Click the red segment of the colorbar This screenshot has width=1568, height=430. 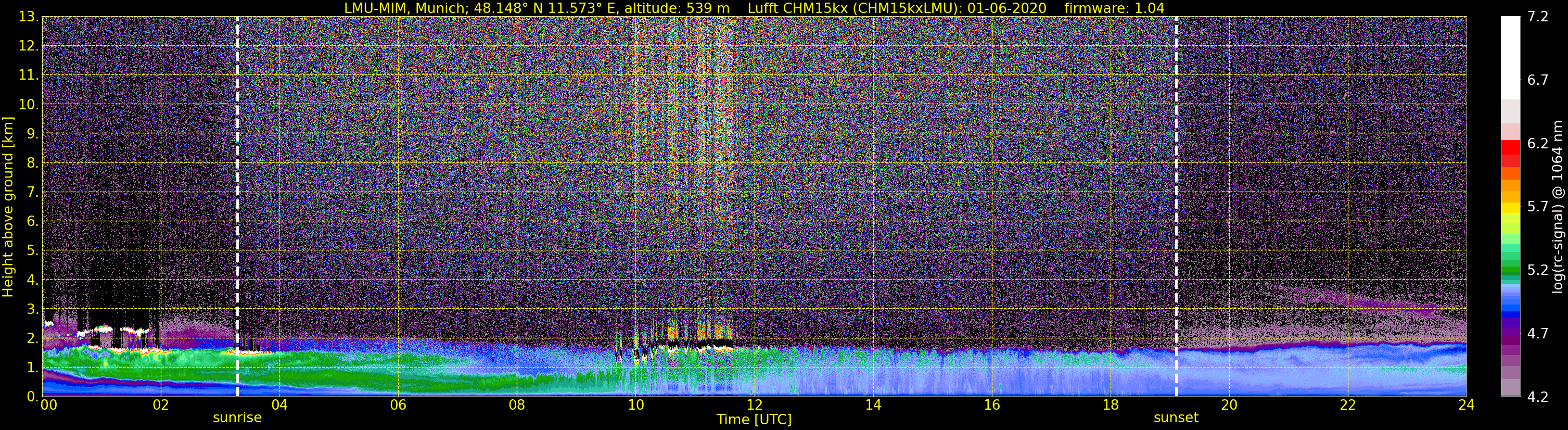click(1511, 147)
